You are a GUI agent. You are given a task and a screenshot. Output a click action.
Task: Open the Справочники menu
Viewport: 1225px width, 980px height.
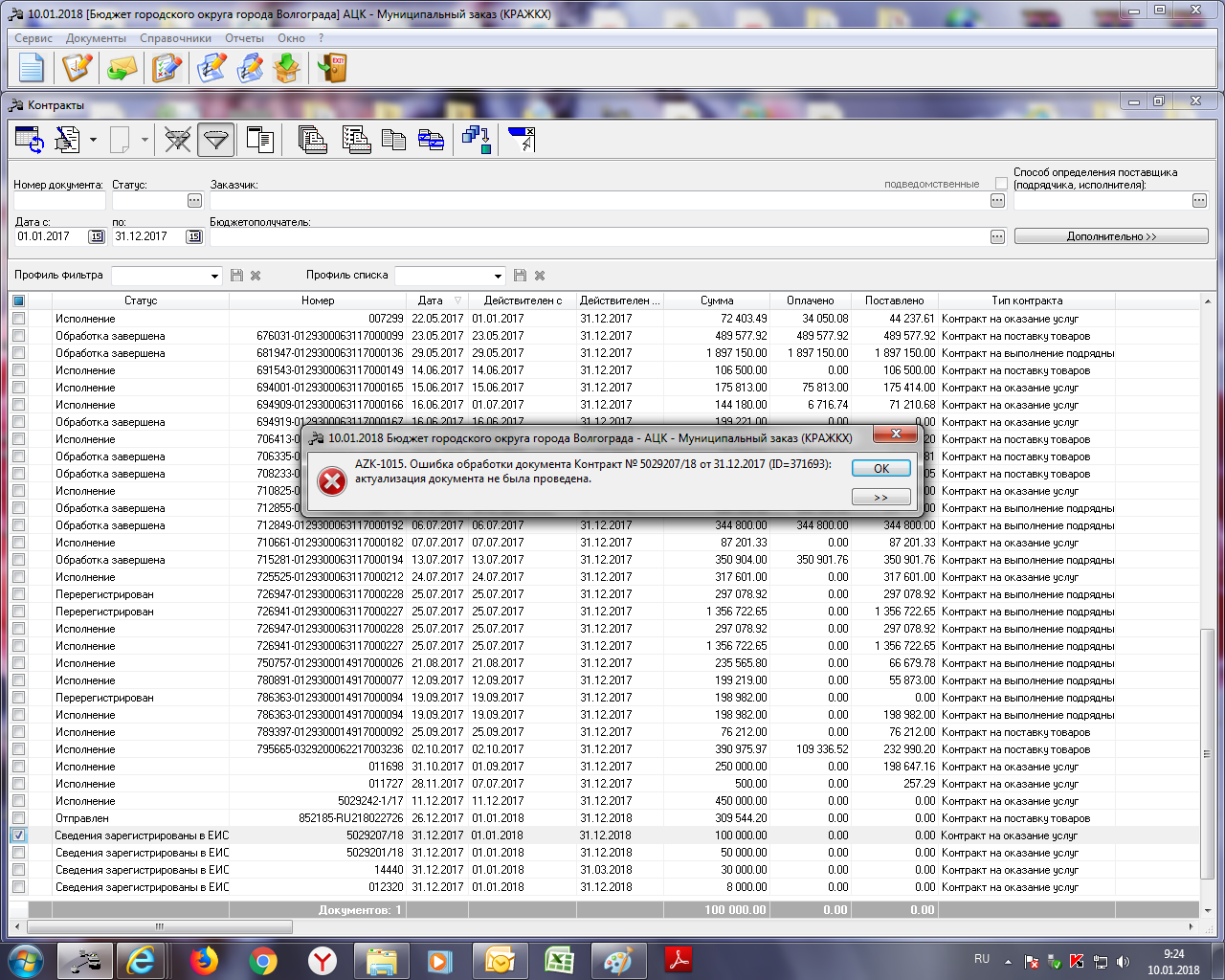(175, 38)
